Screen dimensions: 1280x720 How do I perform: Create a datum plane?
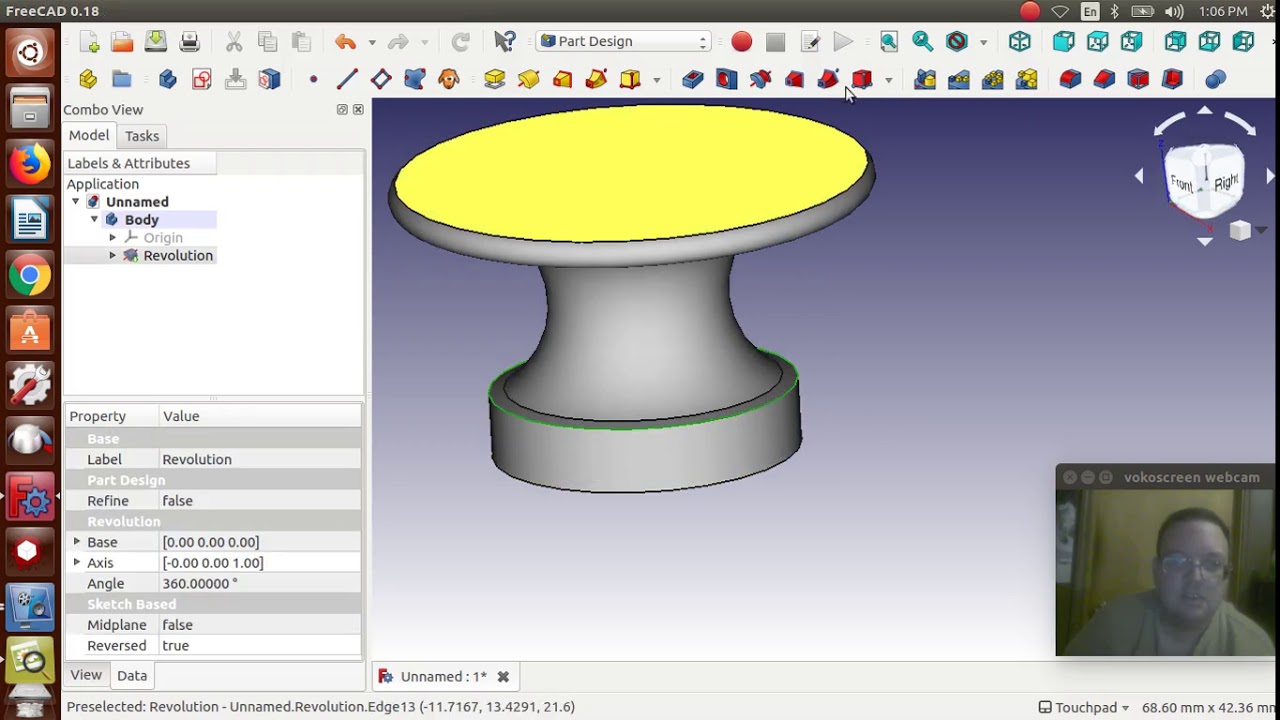tap(381, 79)
